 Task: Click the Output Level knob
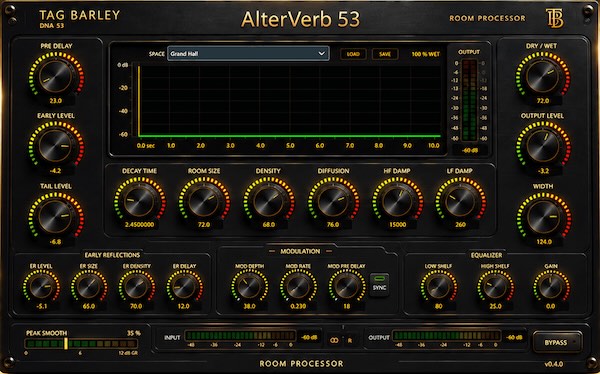[543, 146]
